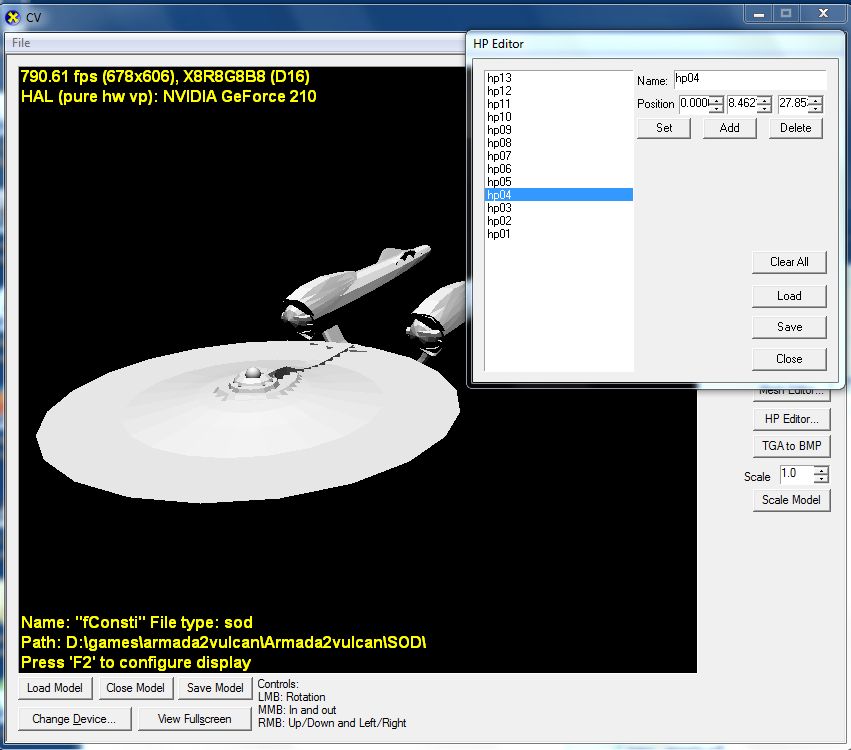
Task: Open HP Editor from the side panel
Action: 791,419
